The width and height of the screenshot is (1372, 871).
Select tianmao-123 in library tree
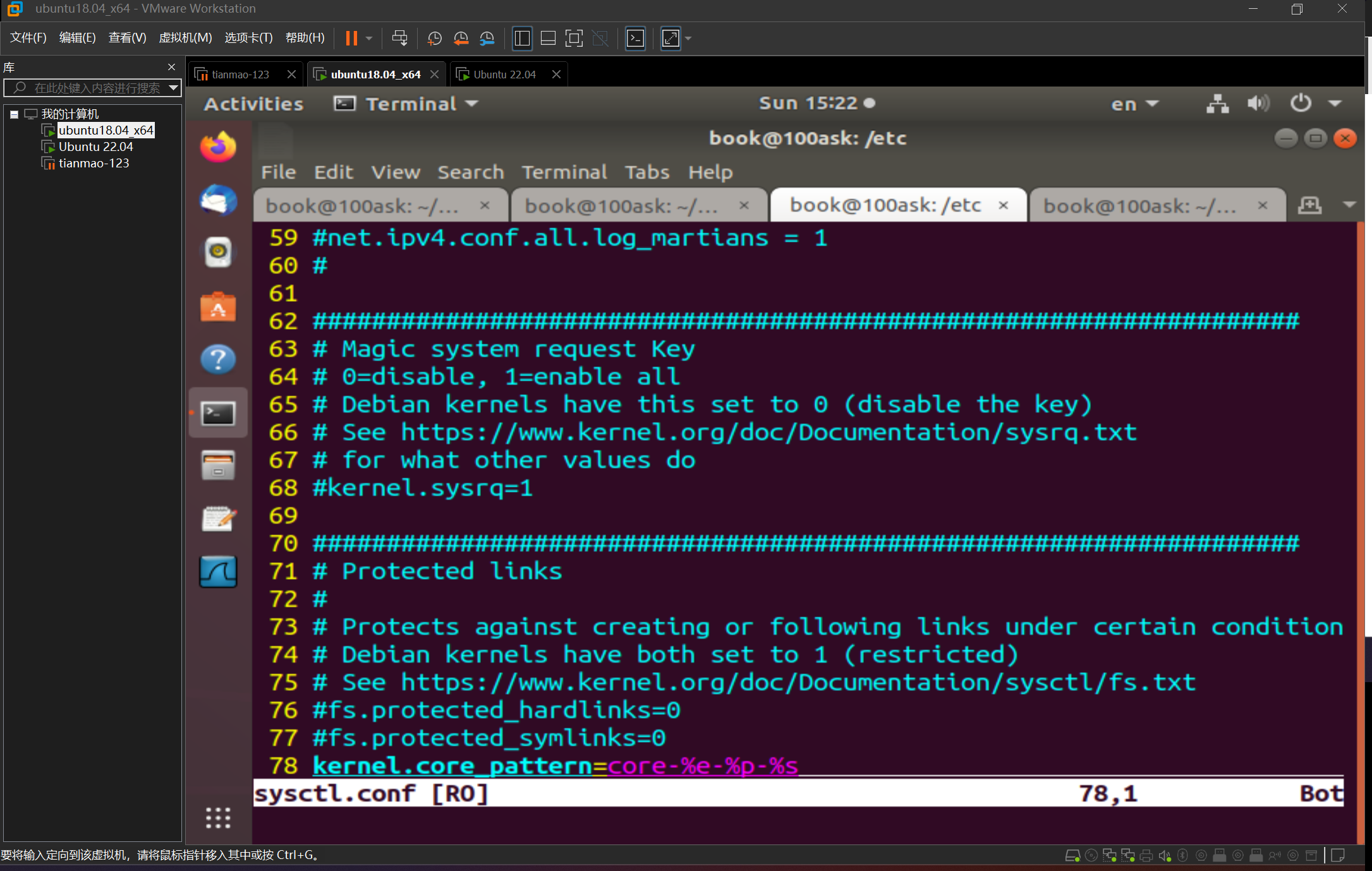coord(94,163)
